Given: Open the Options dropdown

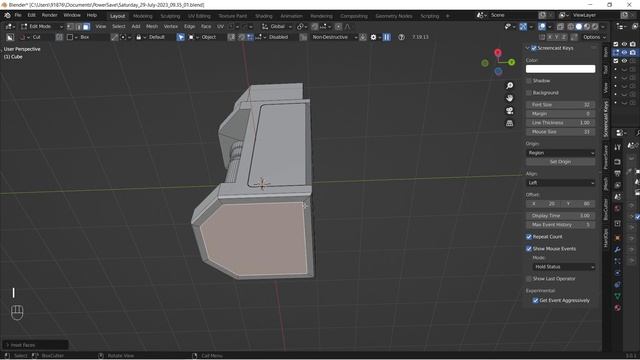Looking at the screenshot, I should tap(595, 37).
